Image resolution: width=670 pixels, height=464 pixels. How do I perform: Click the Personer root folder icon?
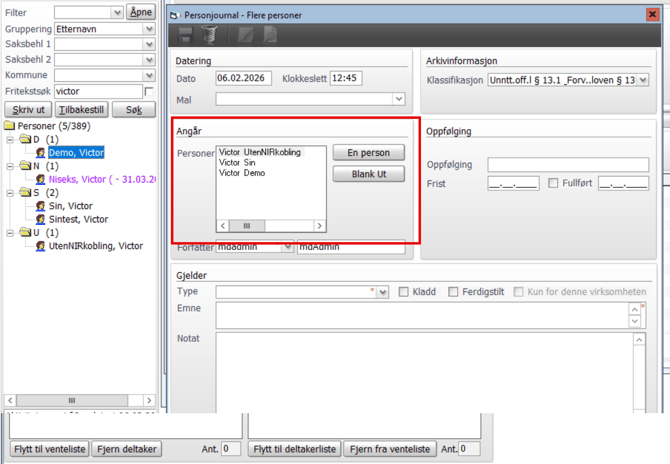point(10,127)
